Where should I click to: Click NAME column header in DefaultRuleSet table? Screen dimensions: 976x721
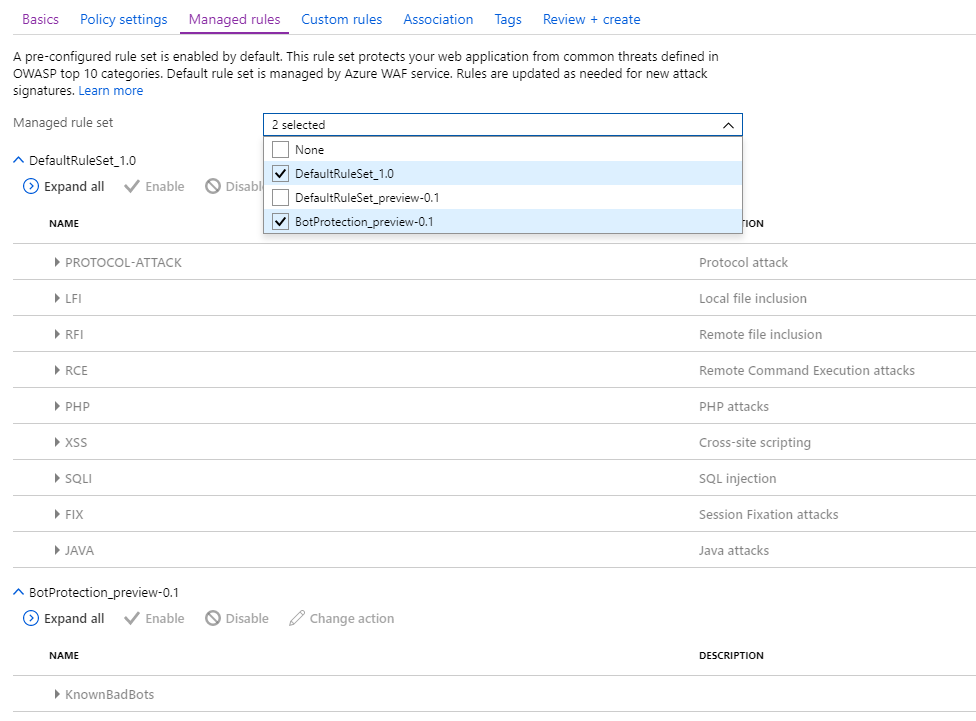pyautogui.click(x=64, y=224)
